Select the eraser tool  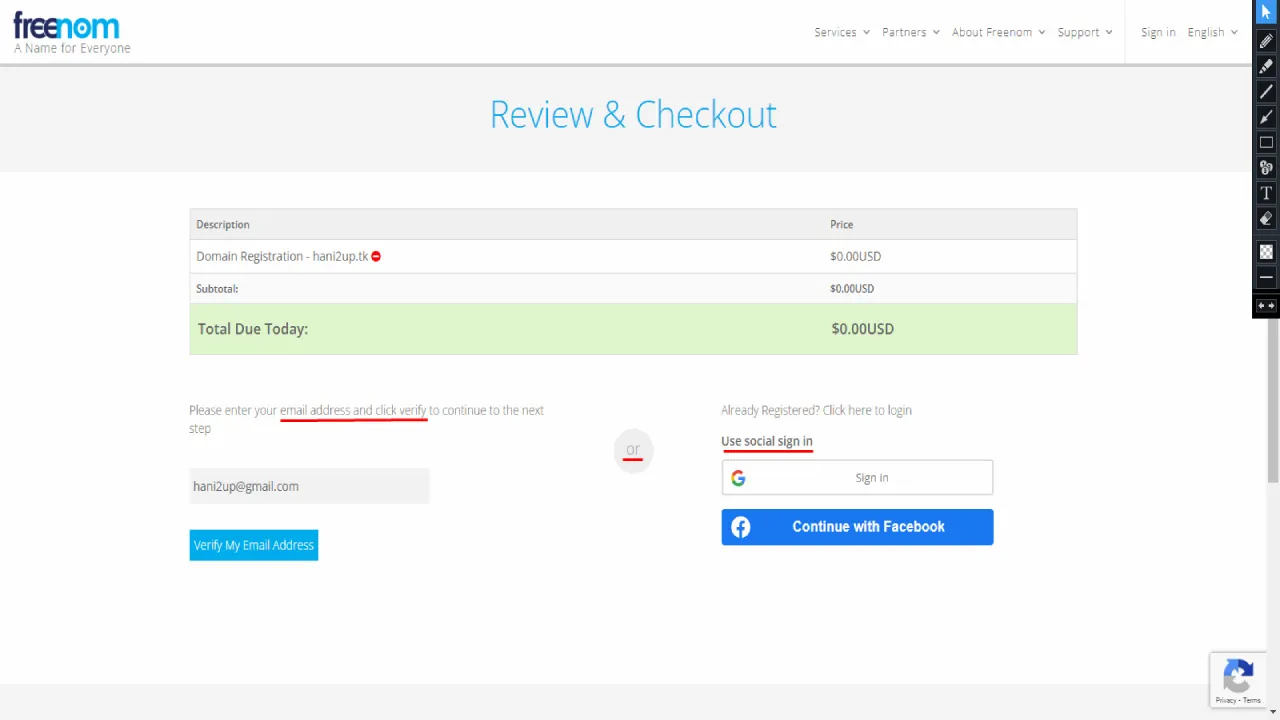pos(1266,218)
